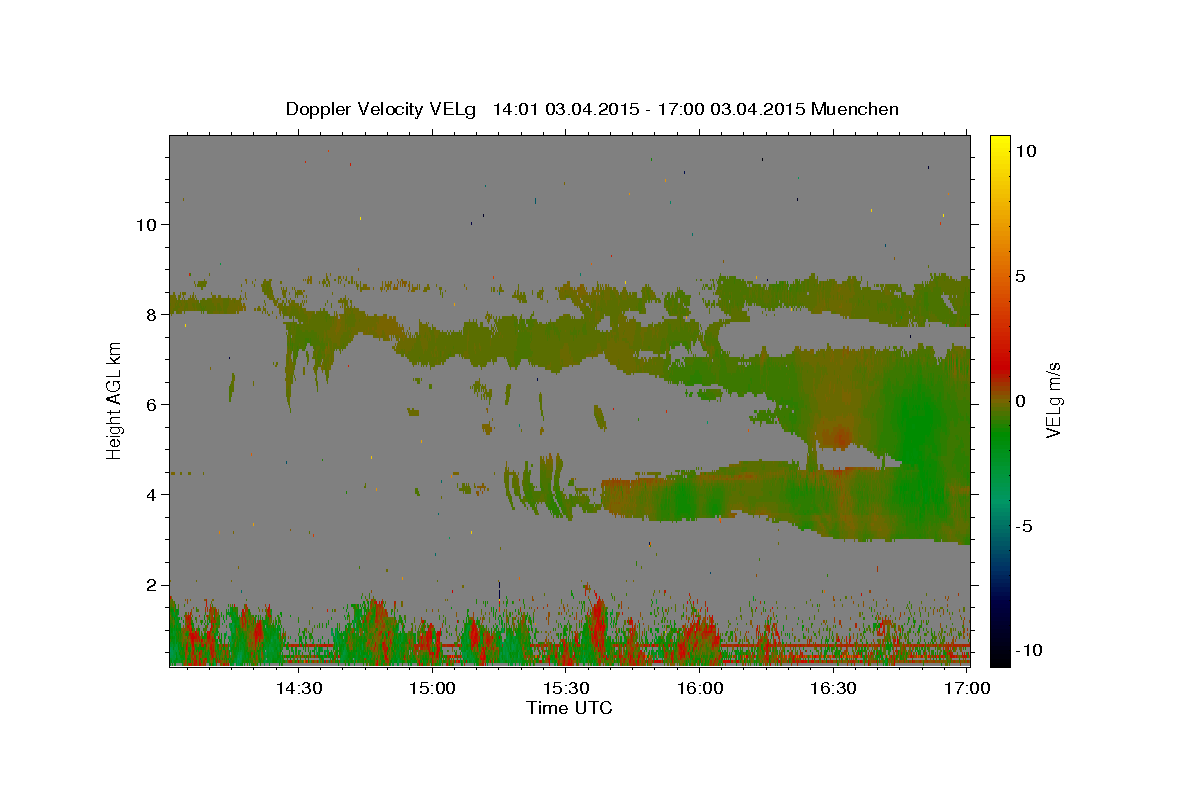Select the '15:30' time axis label
1200x800 pixels.
566,688
